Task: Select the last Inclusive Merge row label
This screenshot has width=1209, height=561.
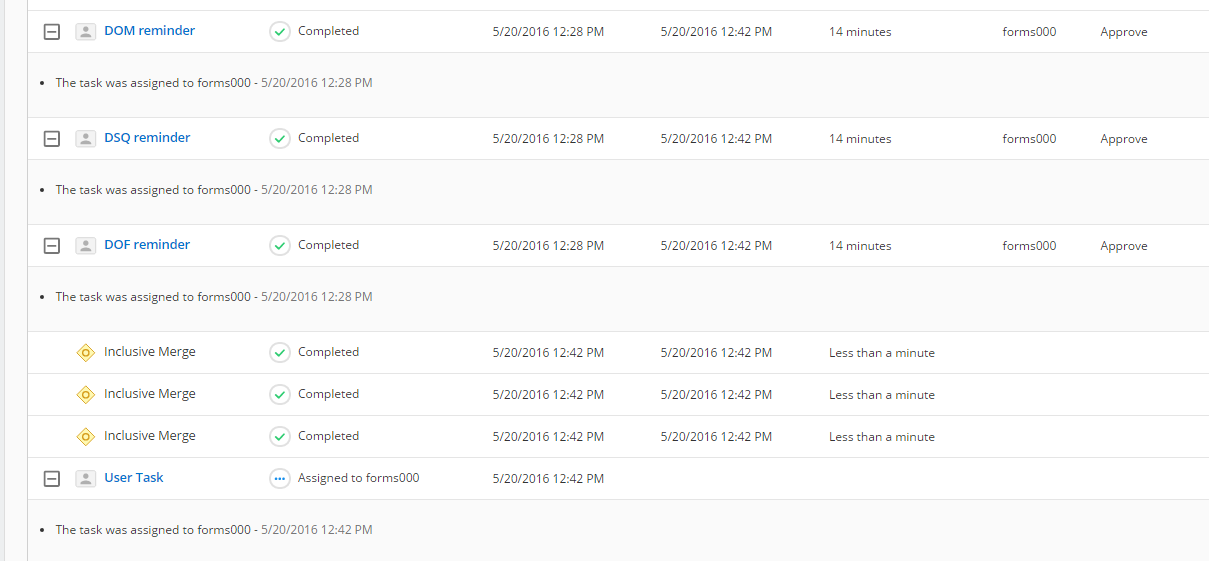Action: [150, 436]
